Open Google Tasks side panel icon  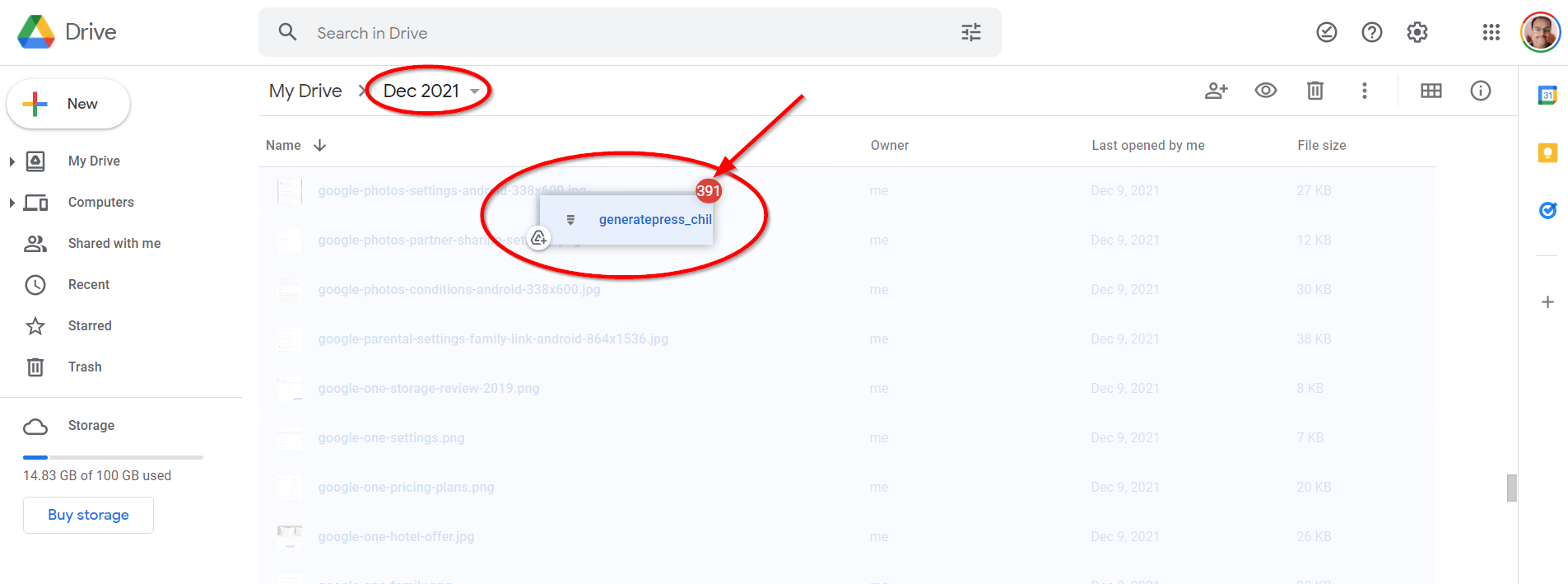(1548, 210)
